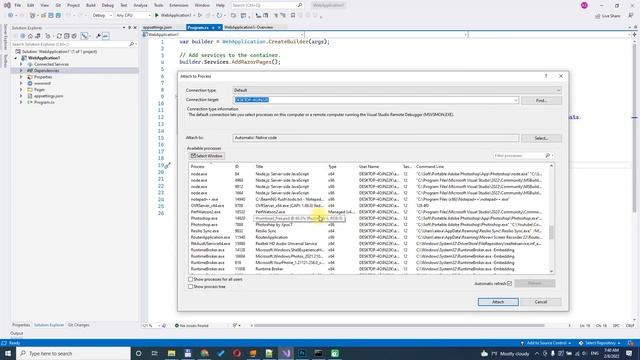
Task: Click the notification center icon in system tray
Action: 629,353
